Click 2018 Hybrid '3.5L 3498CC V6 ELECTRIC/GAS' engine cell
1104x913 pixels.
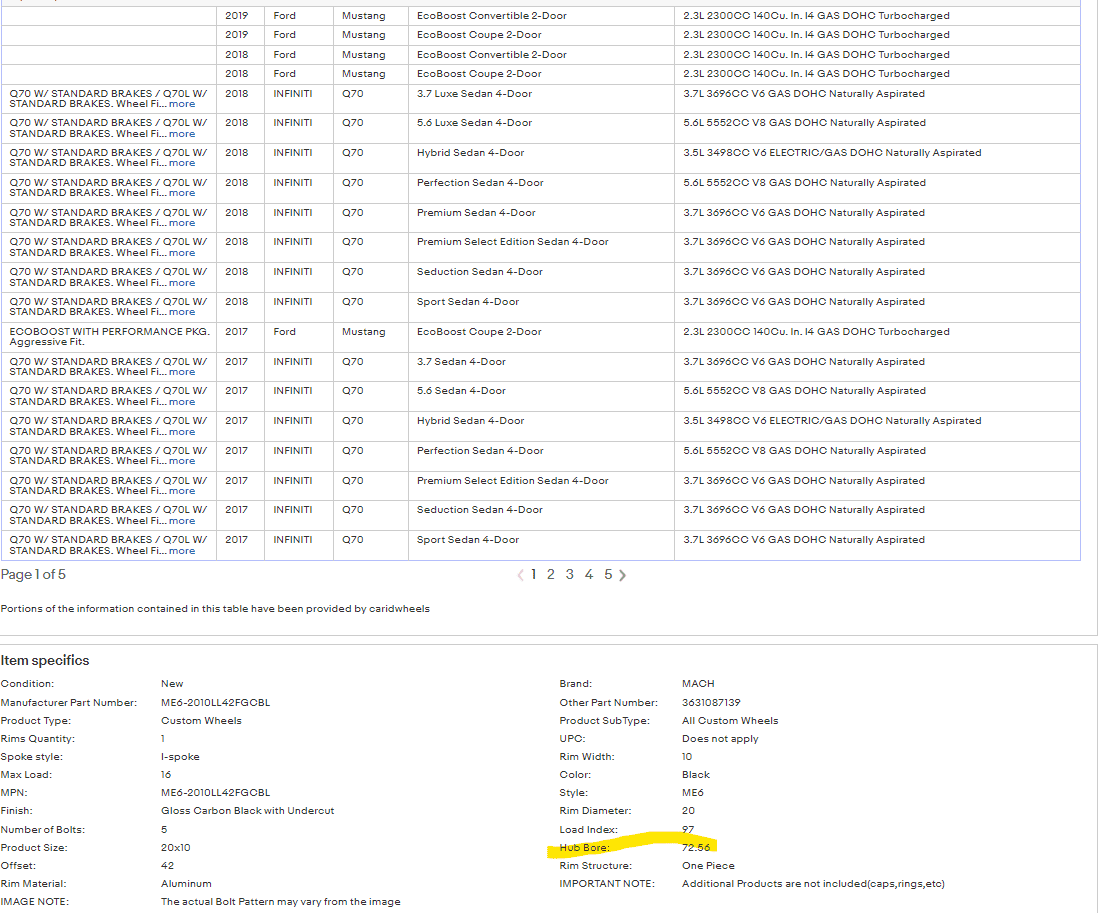point(832,153)
